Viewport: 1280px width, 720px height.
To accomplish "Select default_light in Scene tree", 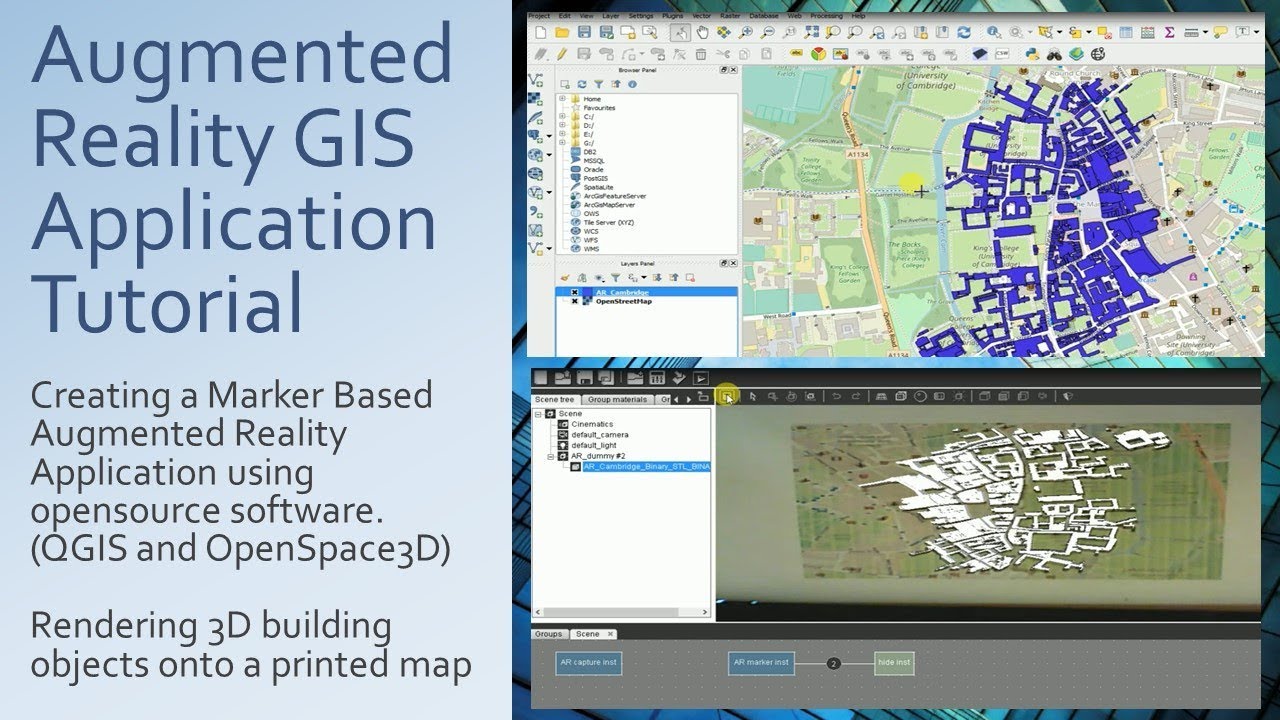I will [593, 446].
